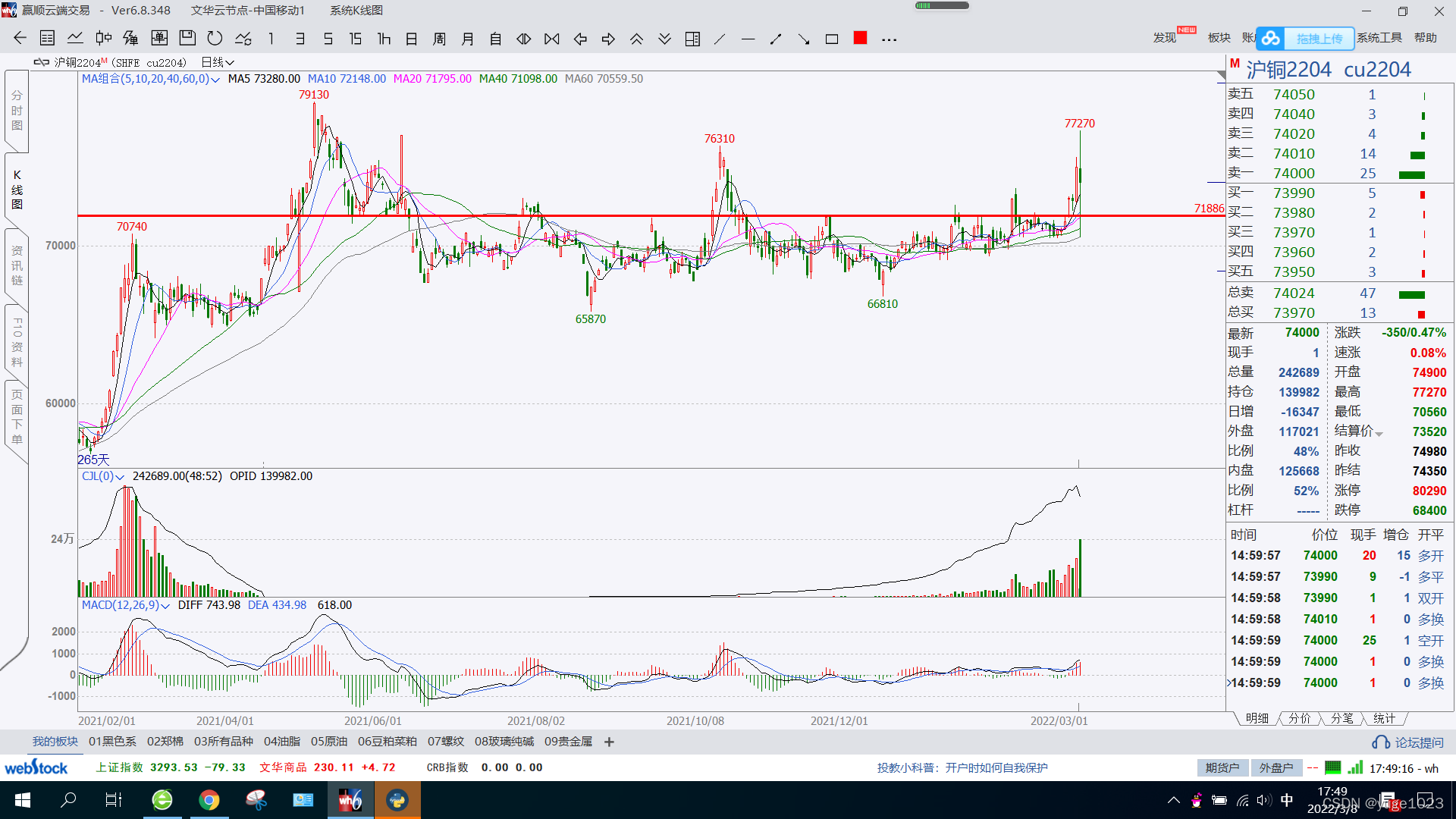Add a new sector with plus icon

coord(609,742)
